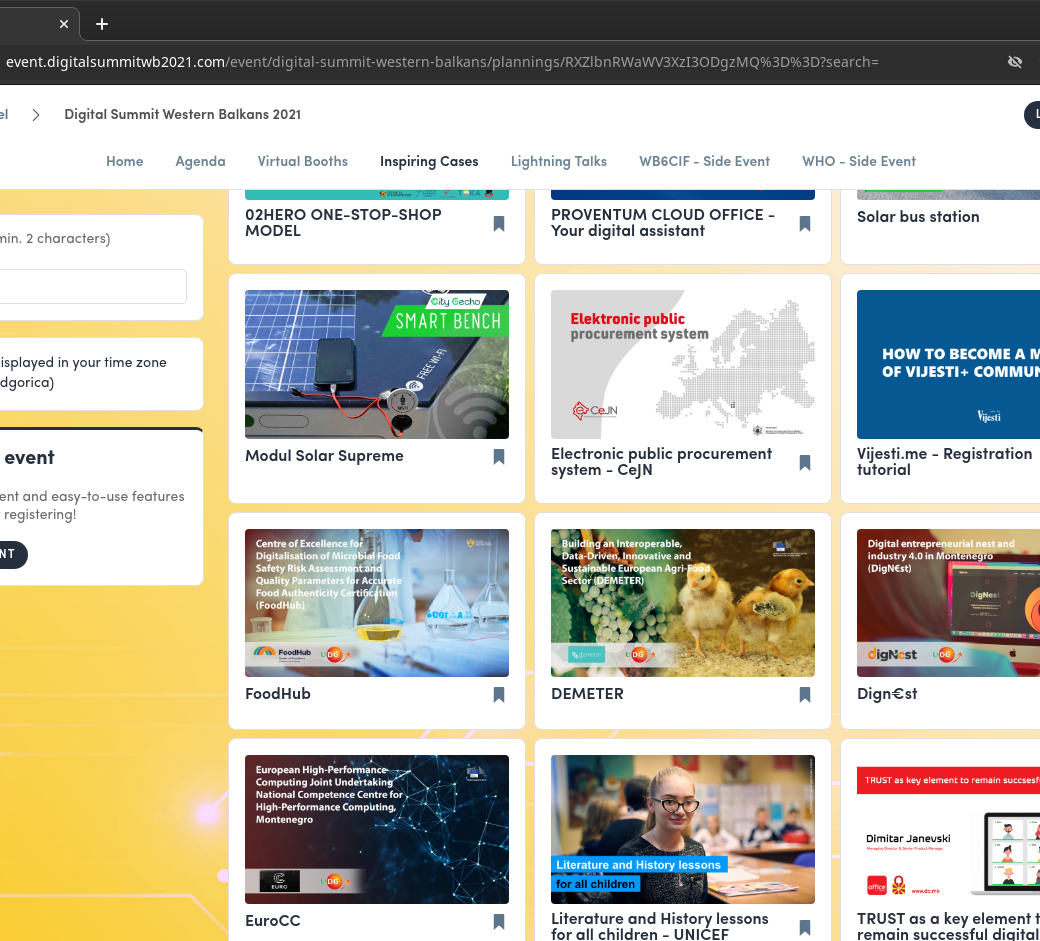Click the Solar bus station title
Image resolution: width=1040 pixels, height=941 pixels.
918,217
